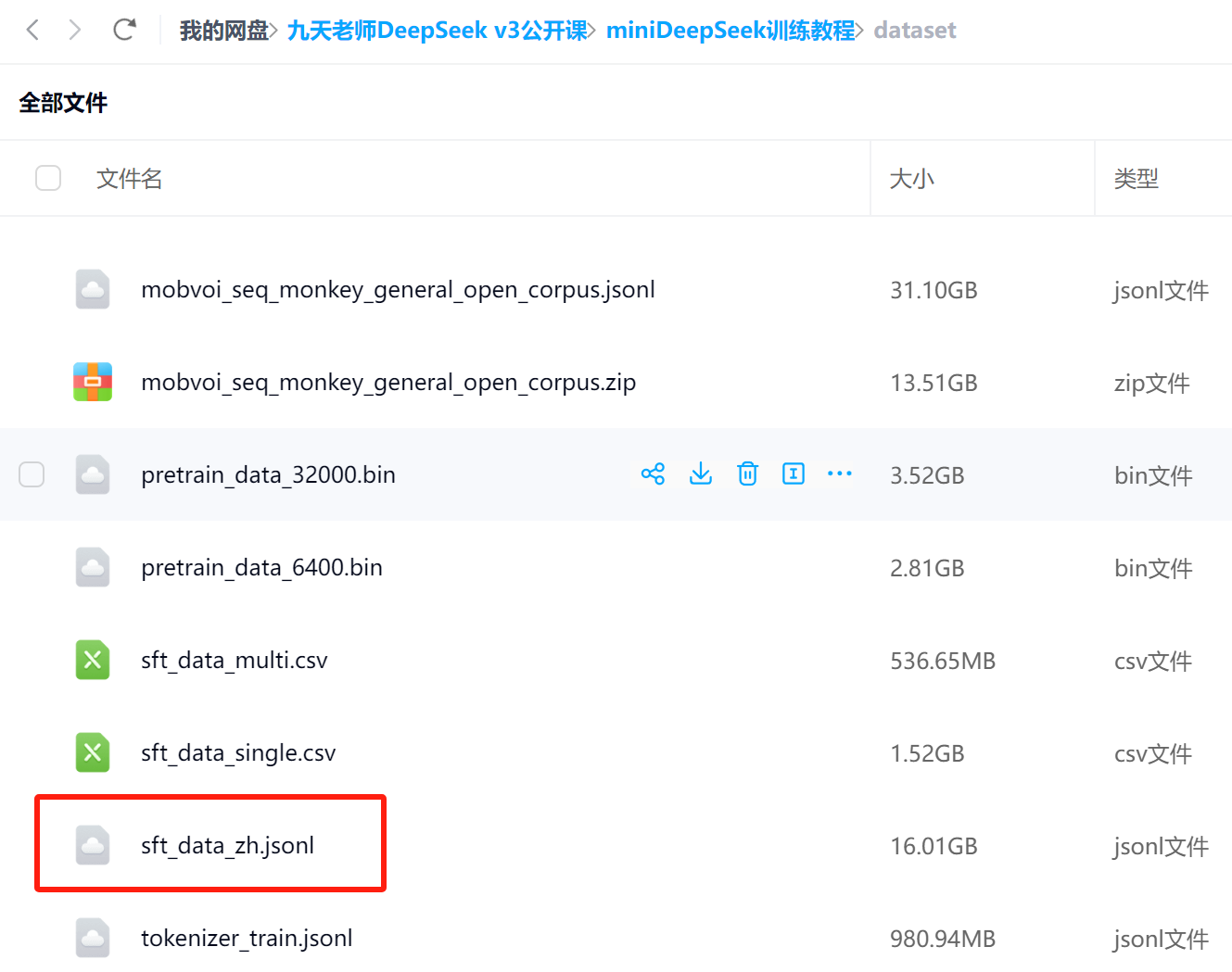Viewport: 1232px width, 972px height.
Task: Delete pretrain_data_32000.bin with trash icon
Action: [x=747, y=474]
